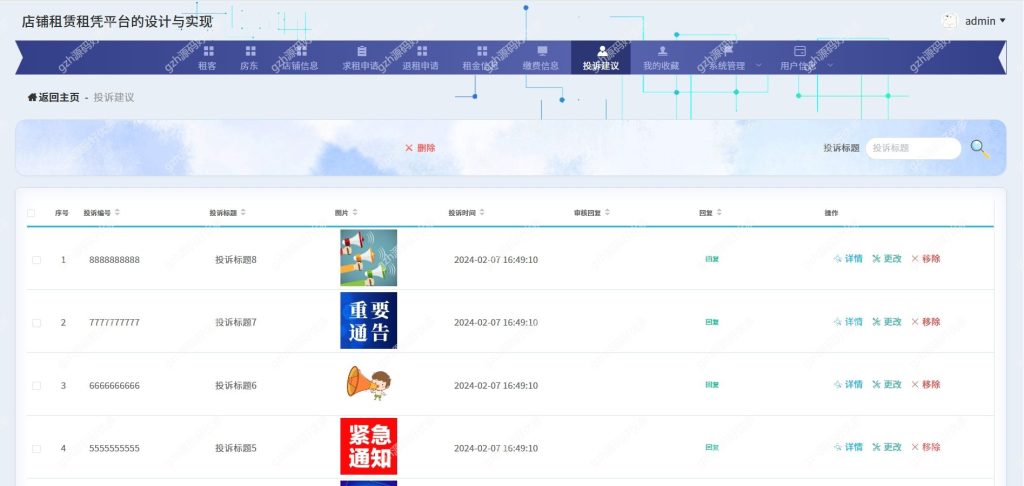
Task: Tick the checkbox for 投诉标题6 row
Action: coord(37,386)
